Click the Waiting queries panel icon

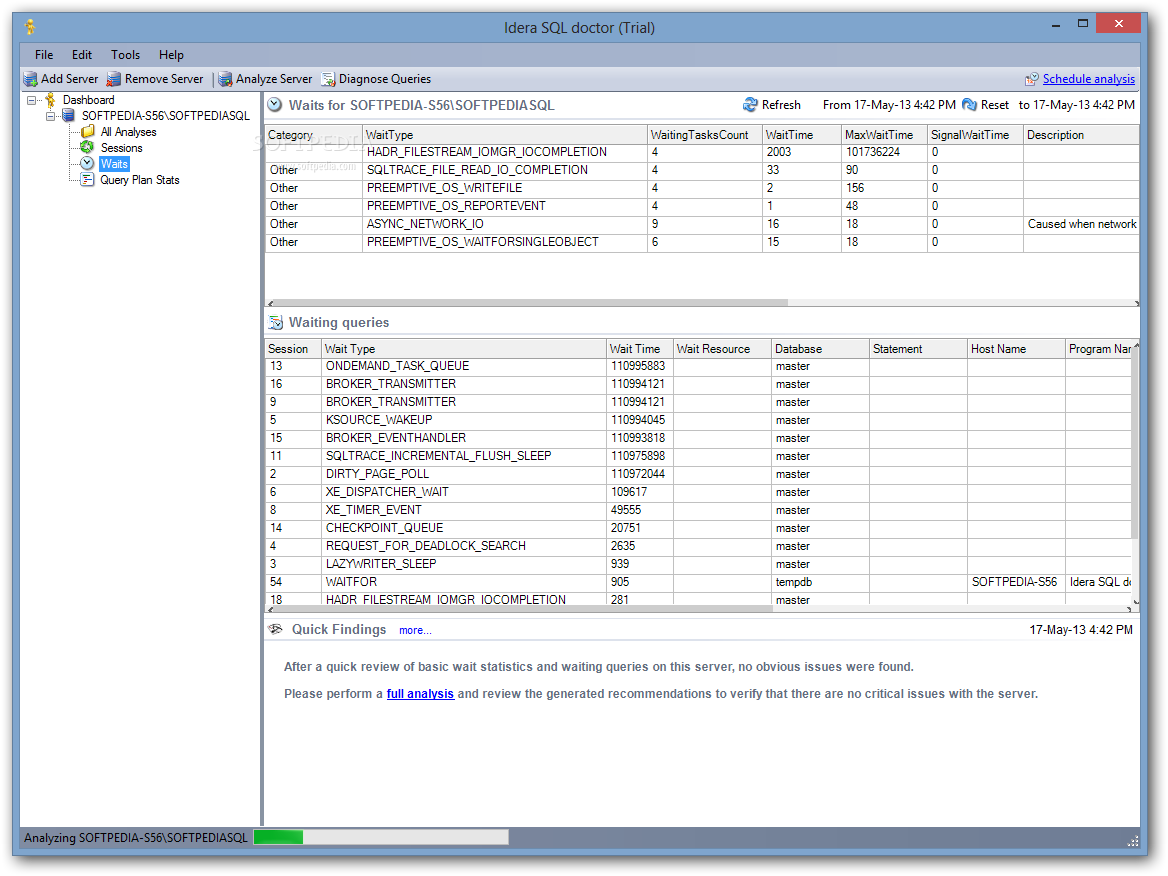coord(276,323)
